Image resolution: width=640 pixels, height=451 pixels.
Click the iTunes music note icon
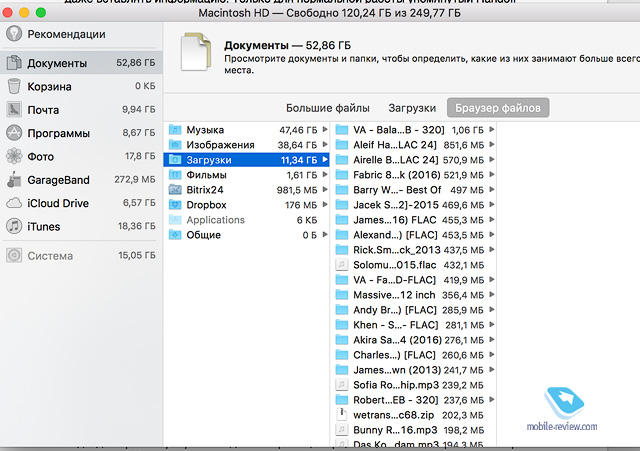tap(14, 226)
